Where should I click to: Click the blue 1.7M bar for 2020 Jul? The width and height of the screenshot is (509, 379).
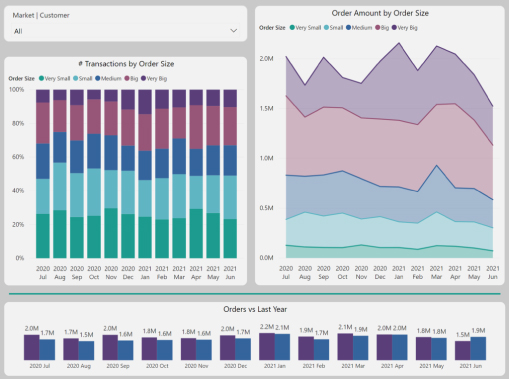click(47, 350)
